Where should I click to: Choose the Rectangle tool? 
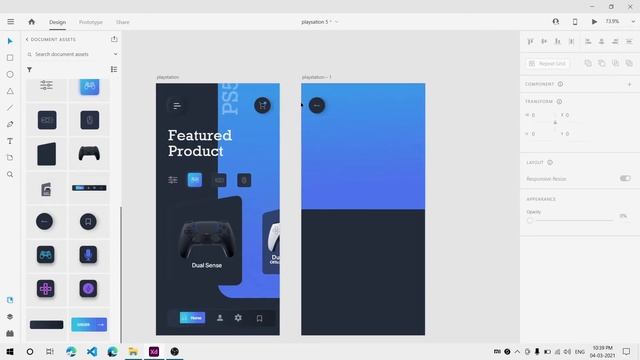click(x=10, y=58)
